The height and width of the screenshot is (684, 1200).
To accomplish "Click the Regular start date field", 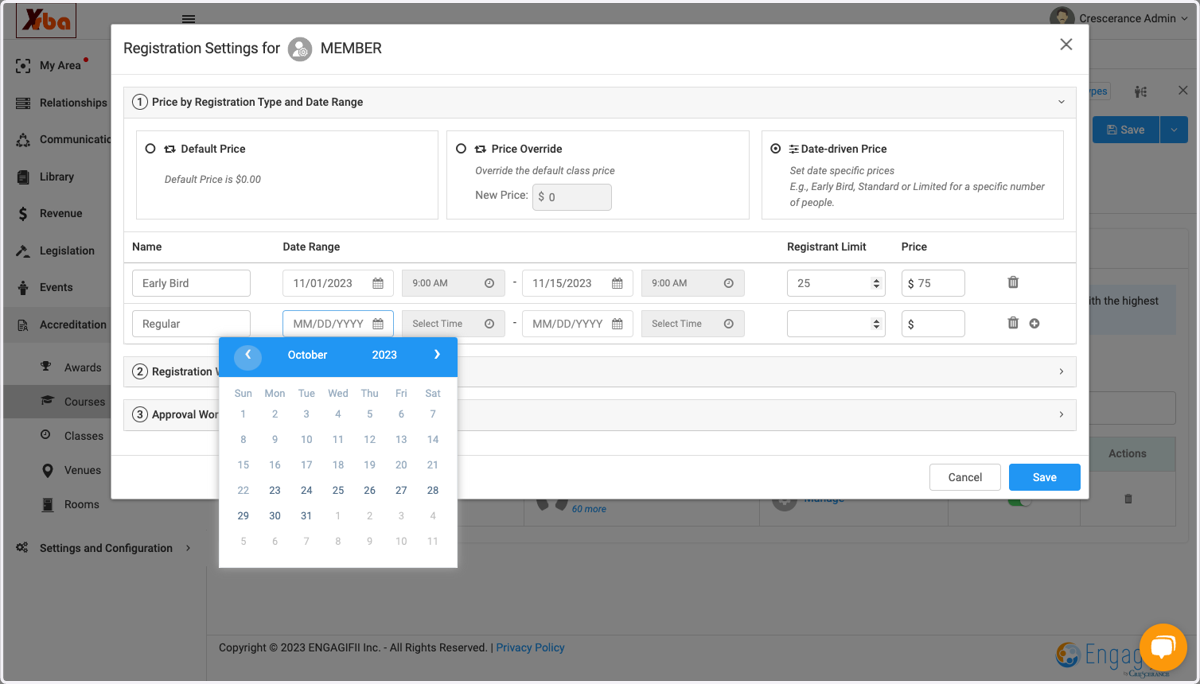I will (338, 323).
